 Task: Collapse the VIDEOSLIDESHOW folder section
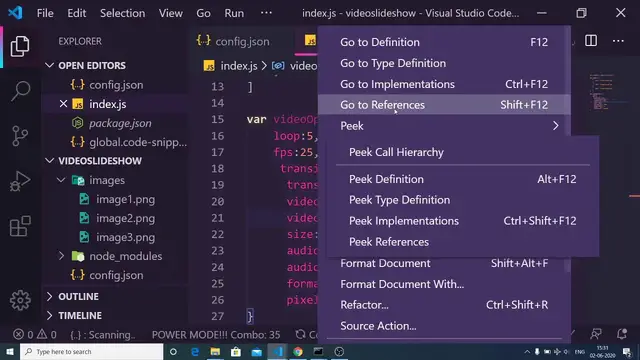coord(49,161)
